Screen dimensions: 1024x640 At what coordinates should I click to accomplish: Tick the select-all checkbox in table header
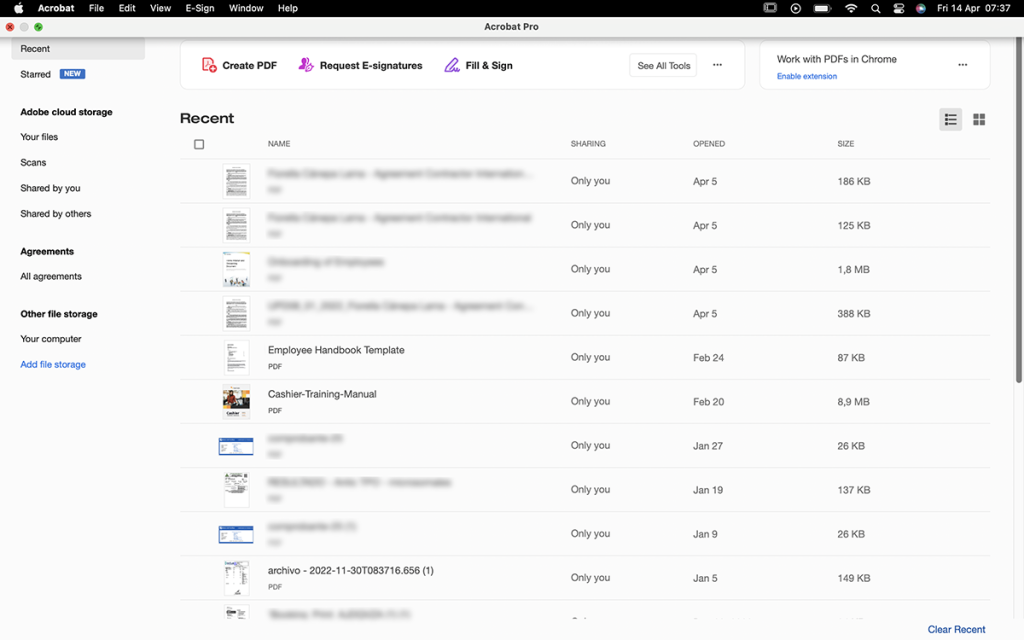click(199, 144)
